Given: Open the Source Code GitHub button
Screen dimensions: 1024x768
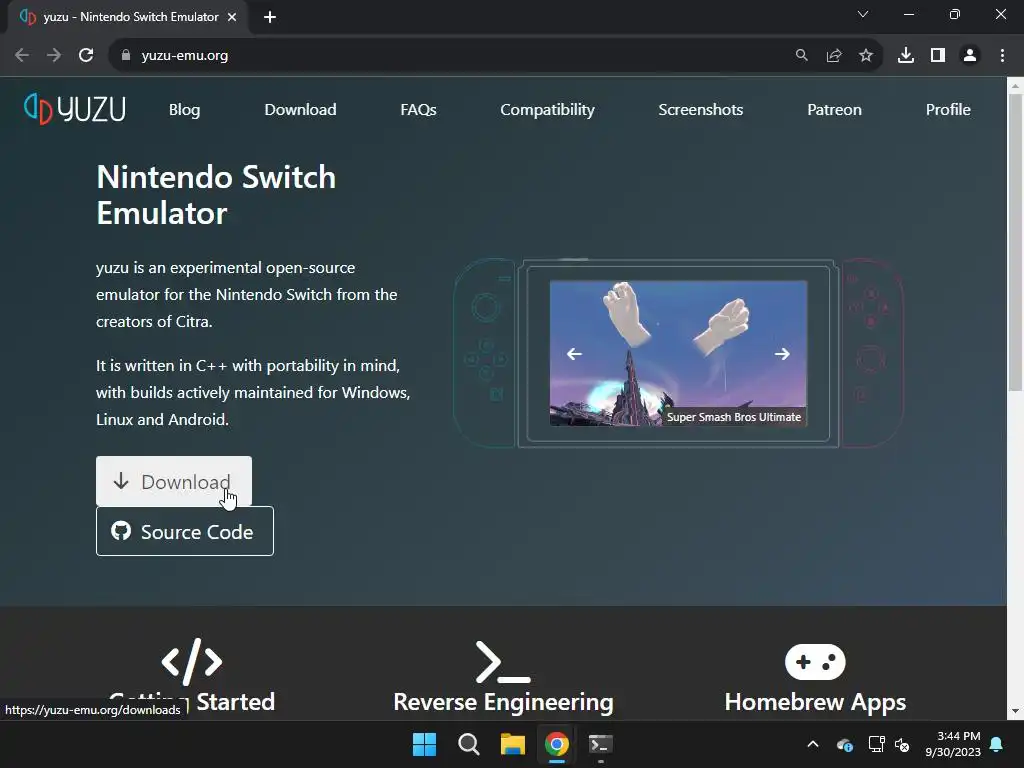Looking at the screenshot, I should 185,531.
